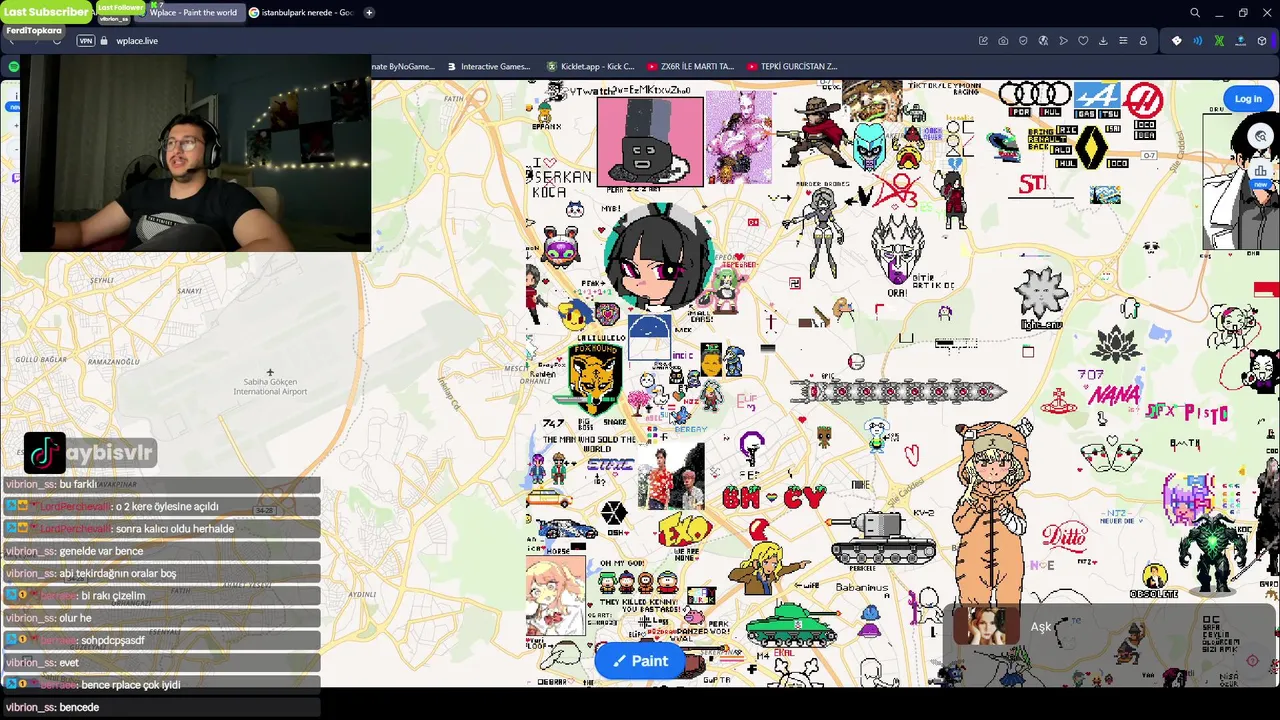Open the downloads icon

1103,41
